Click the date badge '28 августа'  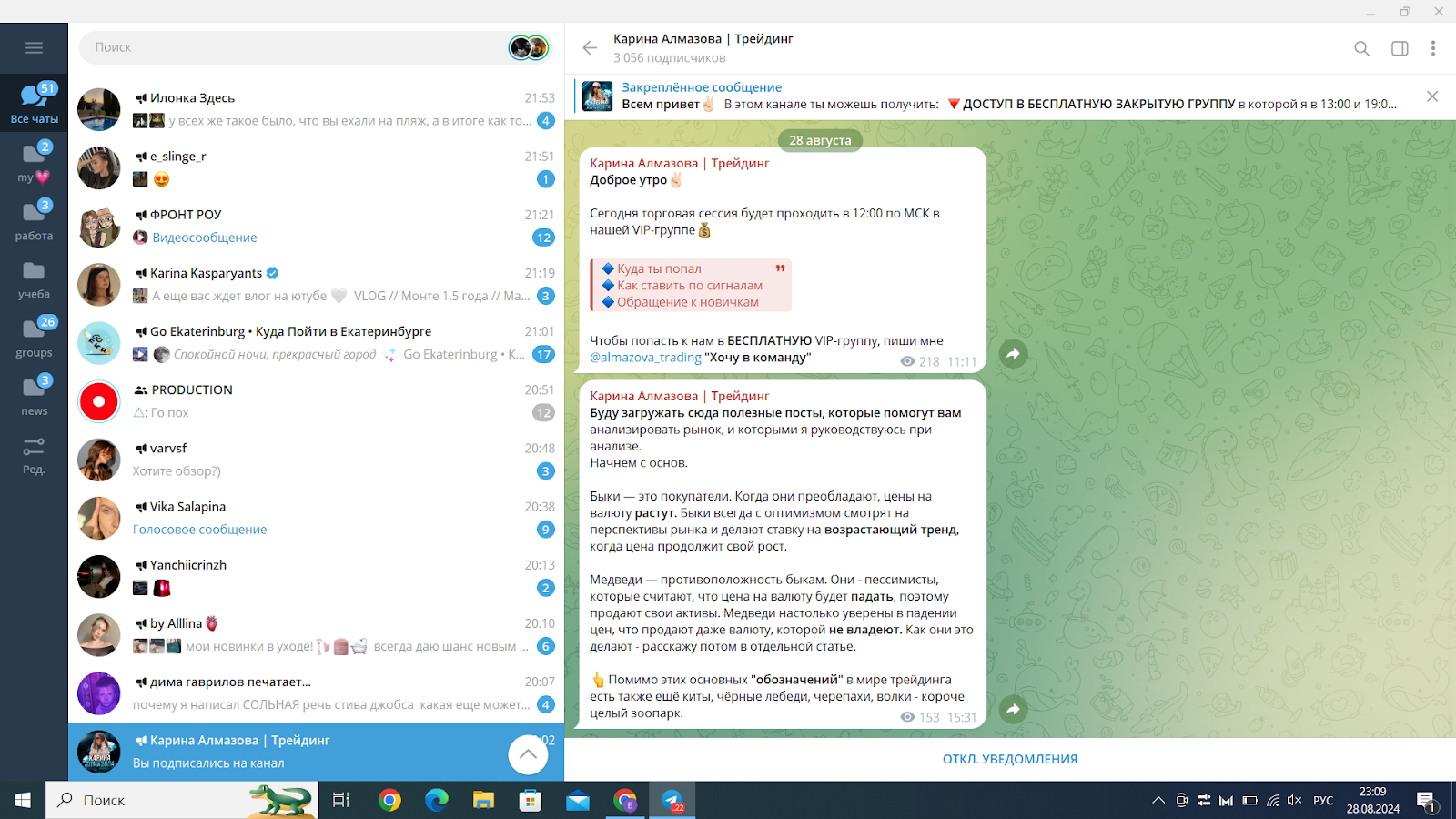pyautogui.click(x=820, y=140)
